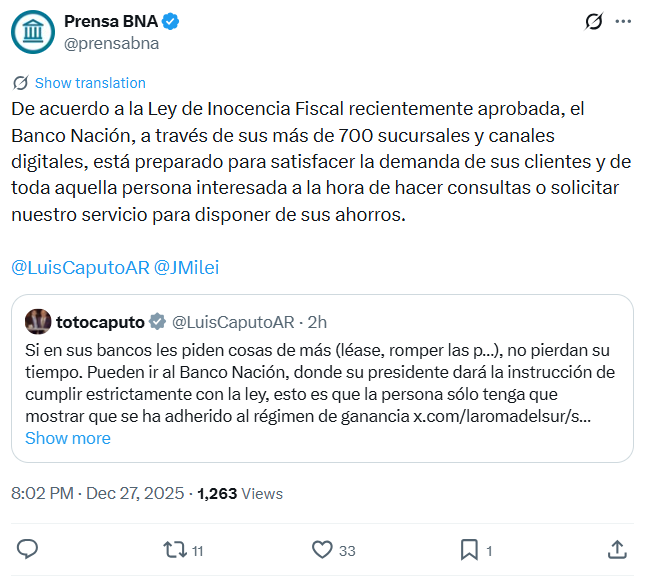Expand quoted post with Show more

tap(67, 438)
